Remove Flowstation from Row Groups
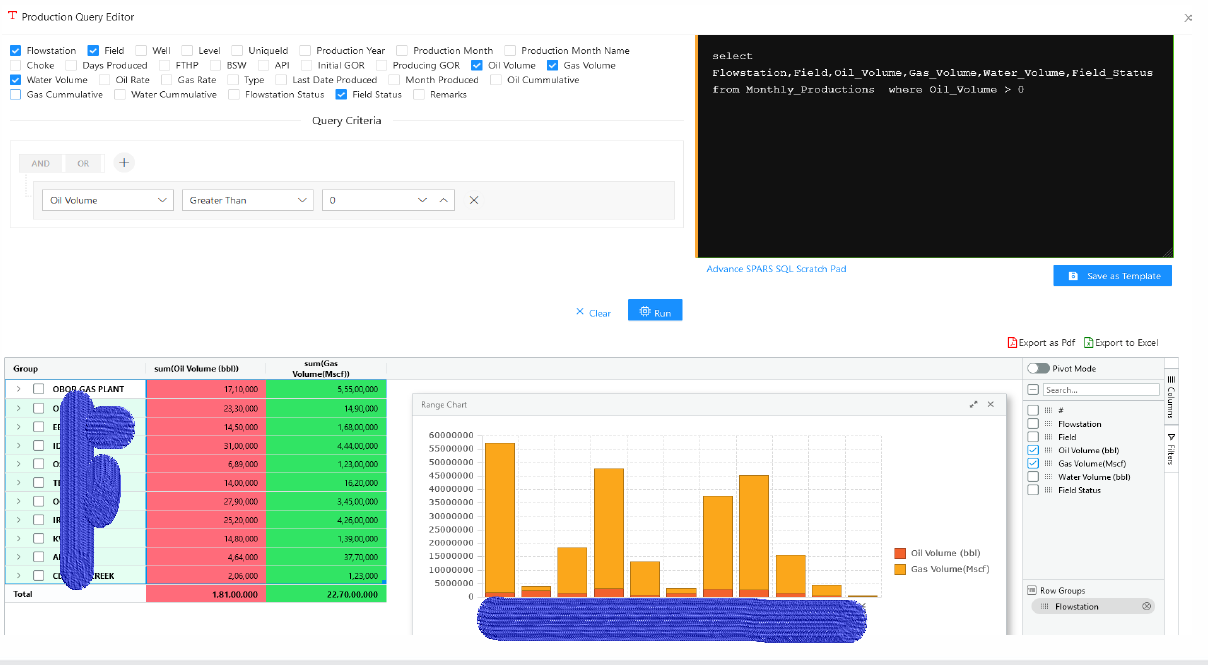 (1146, 606)
